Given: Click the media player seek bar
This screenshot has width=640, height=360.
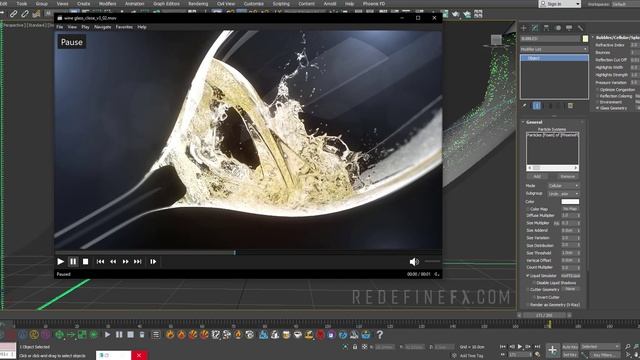Looking at the screenshot, I should tap(248, 253).
